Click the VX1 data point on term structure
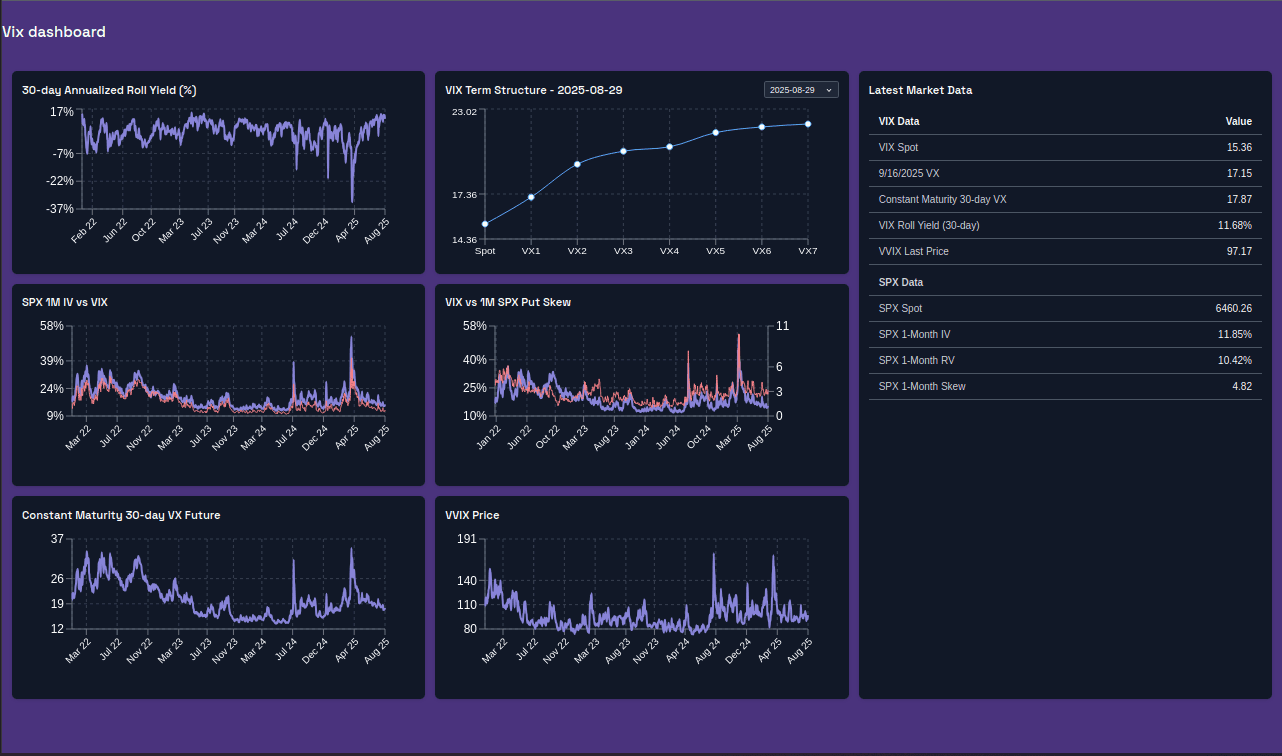 (531, 197)
